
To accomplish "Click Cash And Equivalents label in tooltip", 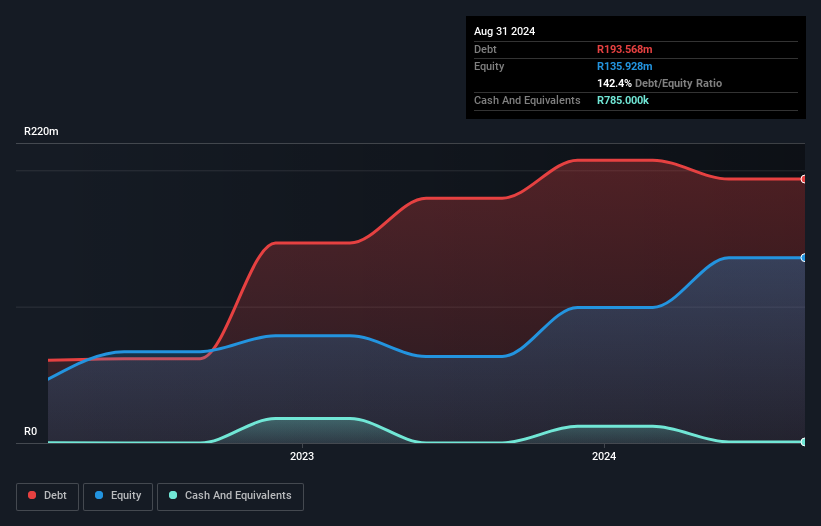I will (x=527, y=100).
